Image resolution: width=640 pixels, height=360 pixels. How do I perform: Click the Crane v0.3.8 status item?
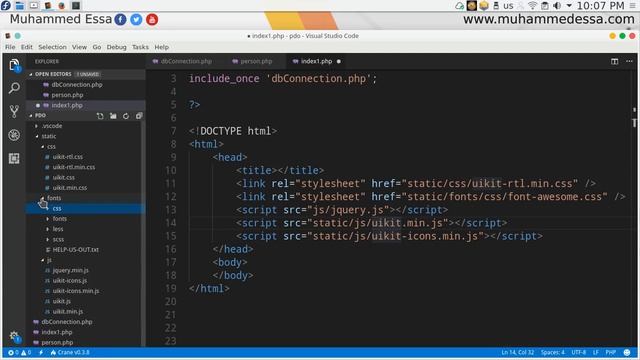point(70,352)
